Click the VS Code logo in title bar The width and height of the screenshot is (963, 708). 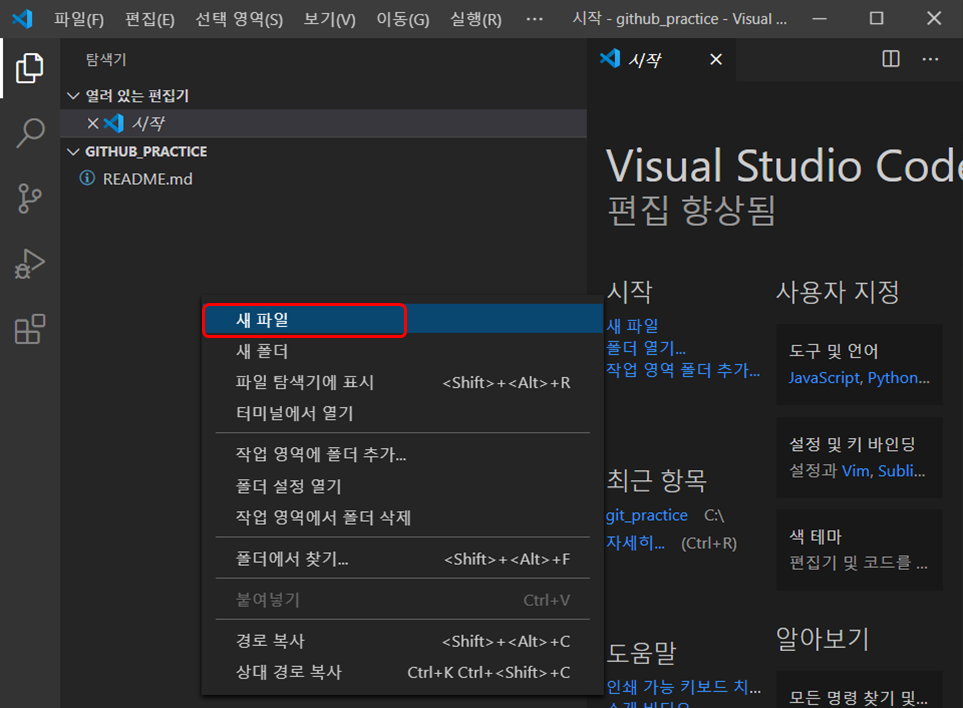pyautogui.click(x=22, y=18)
